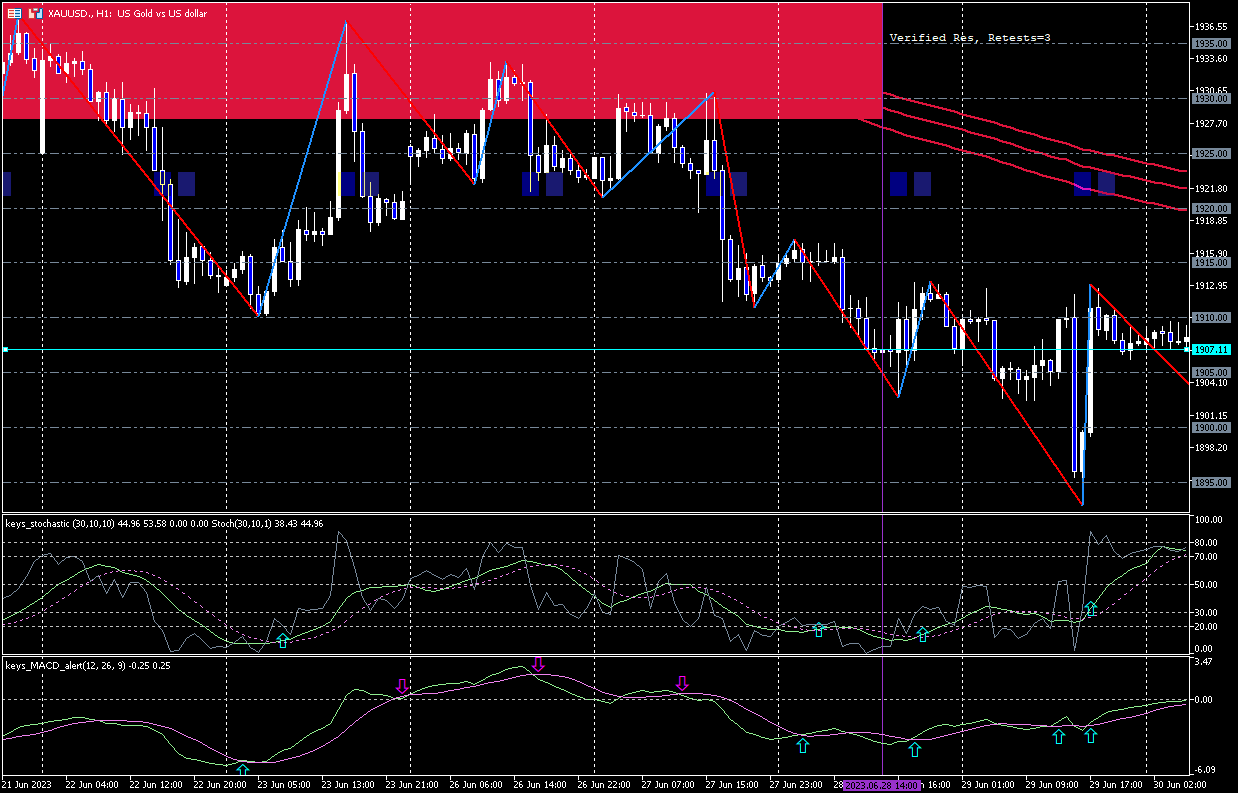The image size is (1238, 793).
Task: Click the 1936.65 price scale value
Action: pos(1211,27)
